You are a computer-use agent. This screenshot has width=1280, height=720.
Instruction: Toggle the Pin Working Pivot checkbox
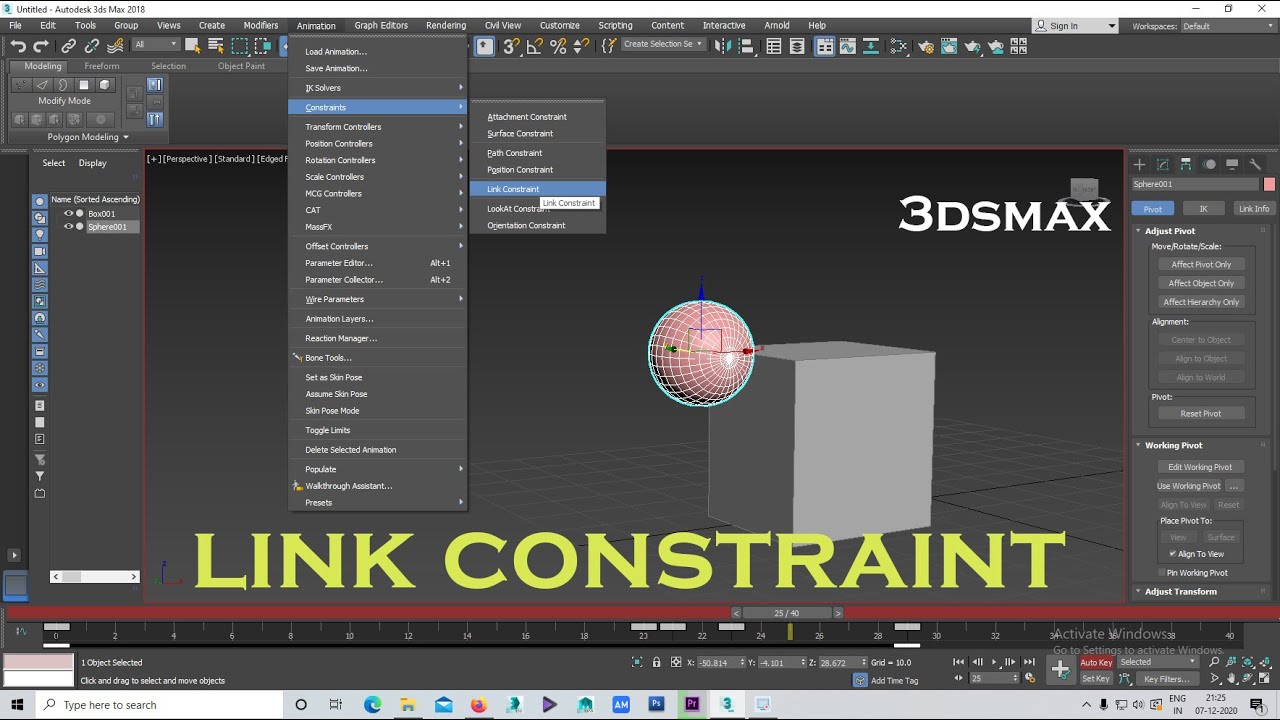click(1161, 573)
